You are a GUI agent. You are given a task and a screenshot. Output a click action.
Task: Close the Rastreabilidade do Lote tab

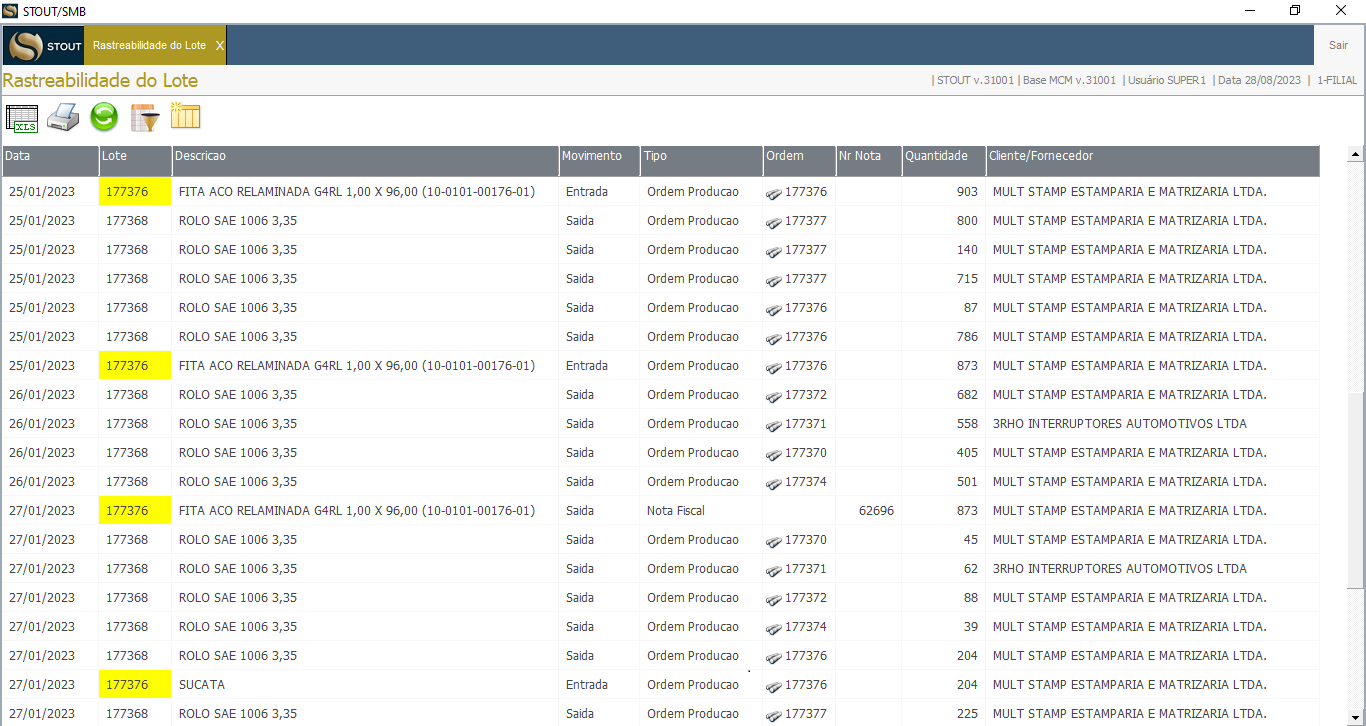[220, 46]
